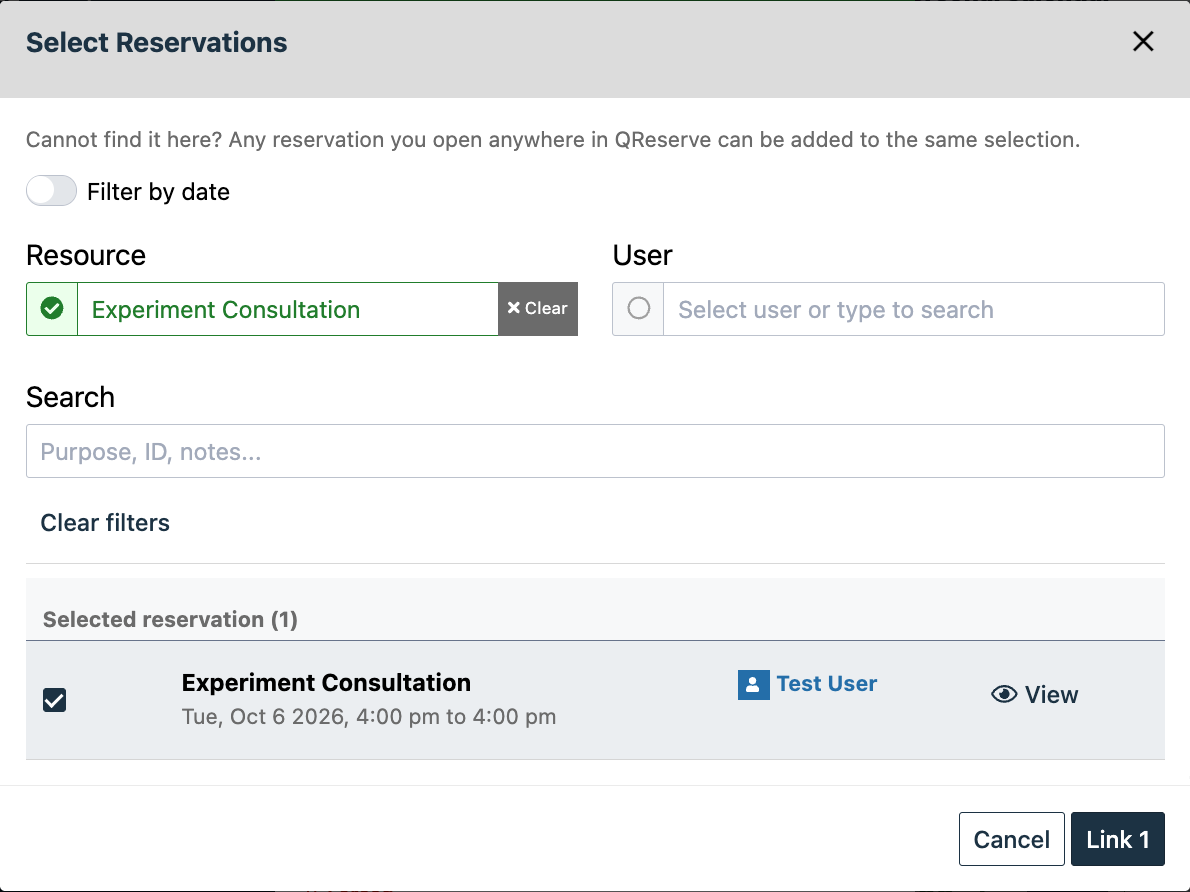Click the eye icon for View
Viewport: 1190px width, 892px height.
coord(1004,694)
